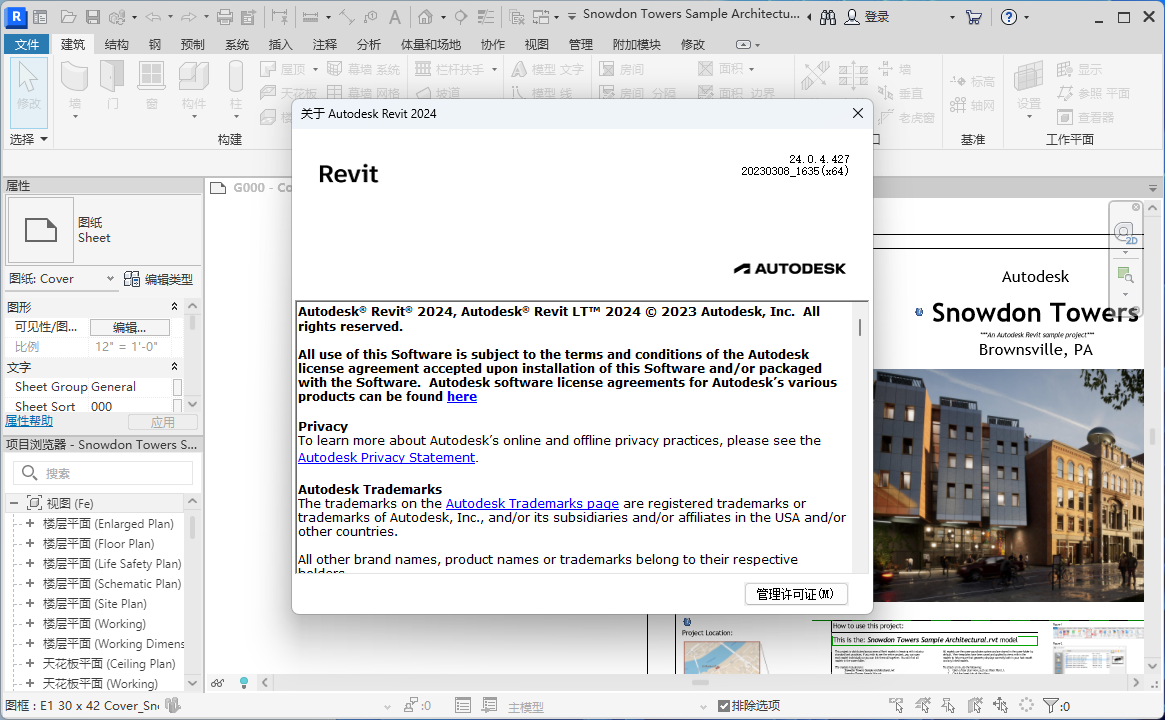The height and width of the screenshot is (720, 1165).
Task: Open the Autodesk Privacy Statement link
Action: click(x=386, y=458)
